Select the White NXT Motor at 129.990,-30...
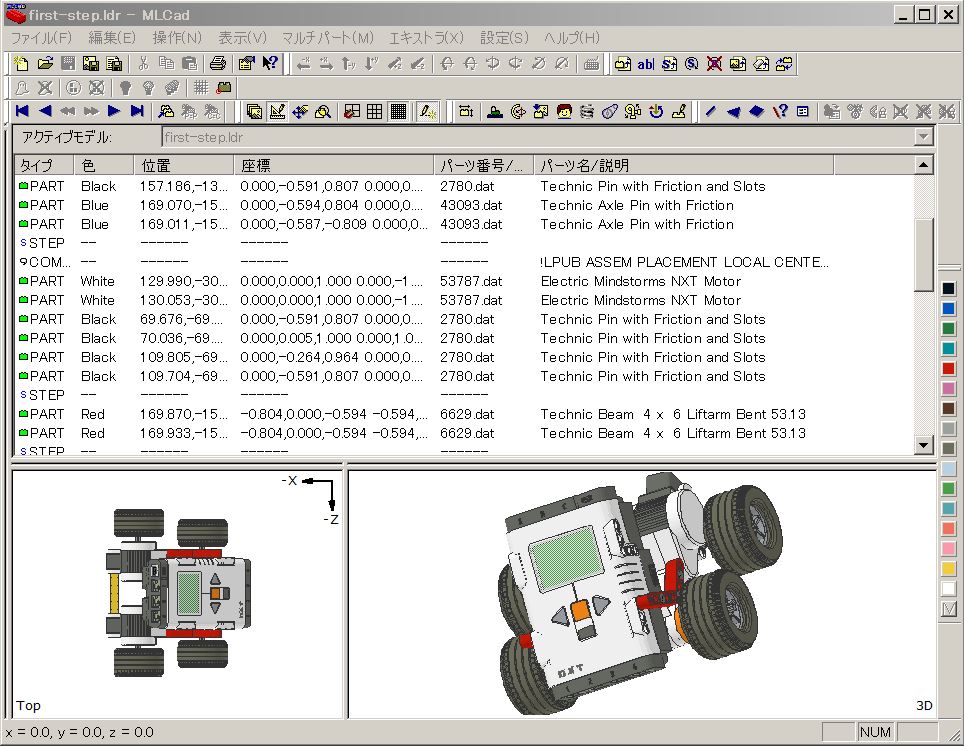The image size is (964, 746). [464, 281]
